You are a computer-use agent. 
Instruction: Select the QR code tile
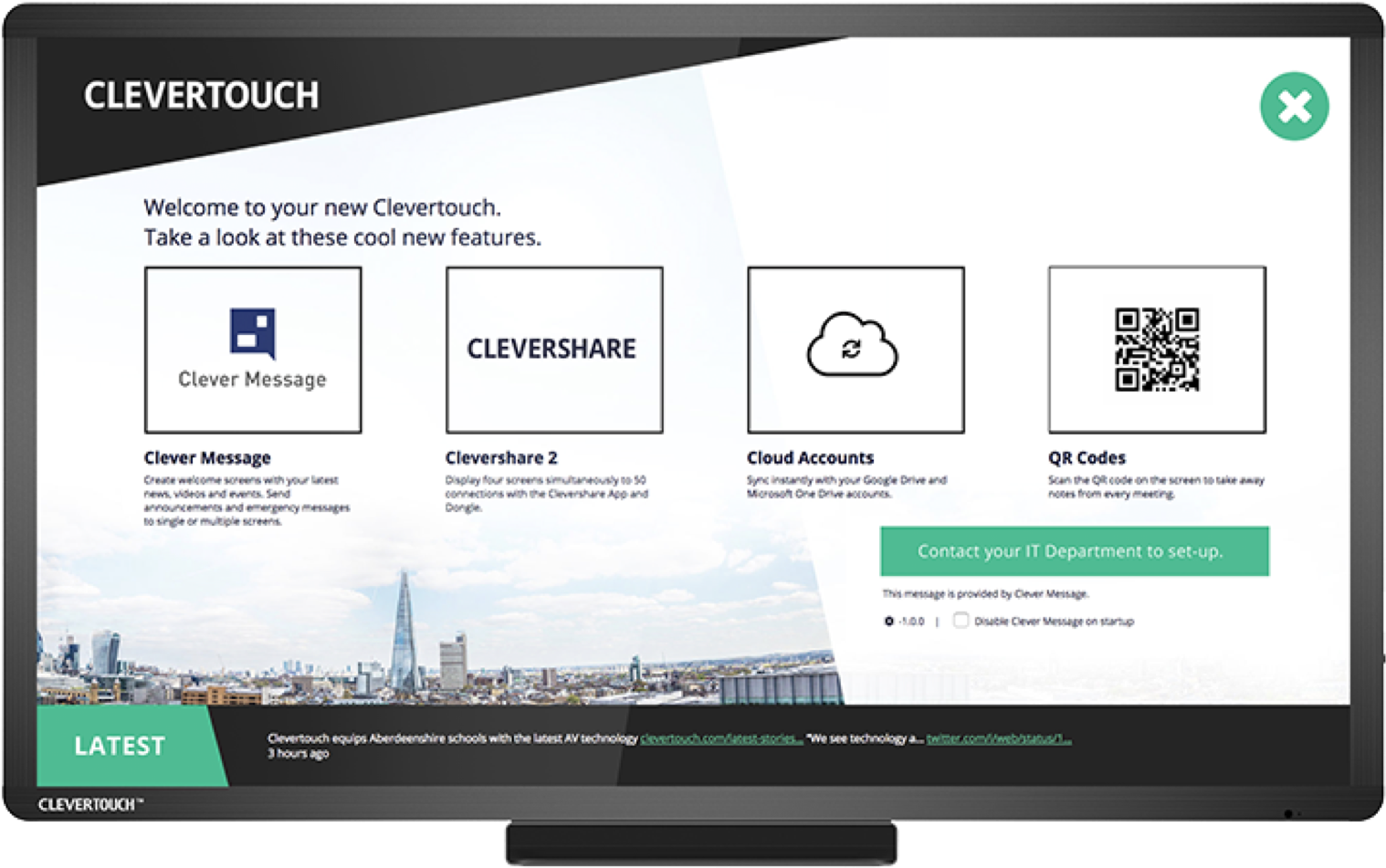pos(1157,350)
